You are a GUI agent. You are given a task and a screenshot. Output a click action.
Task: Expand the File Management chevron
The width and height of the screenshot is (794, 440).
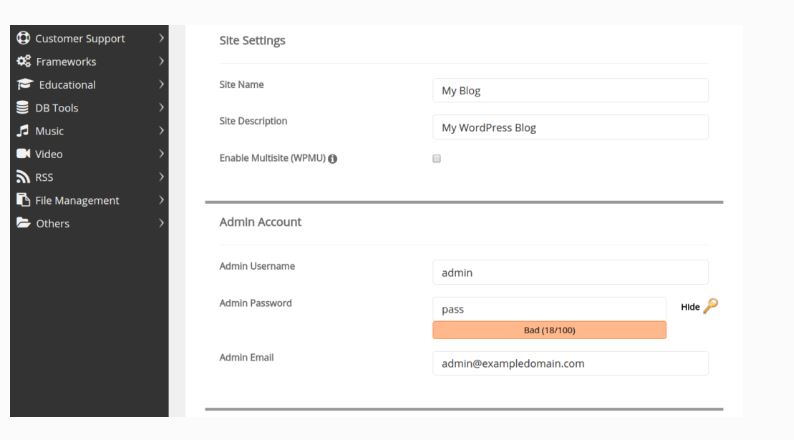tap(161, 200)
